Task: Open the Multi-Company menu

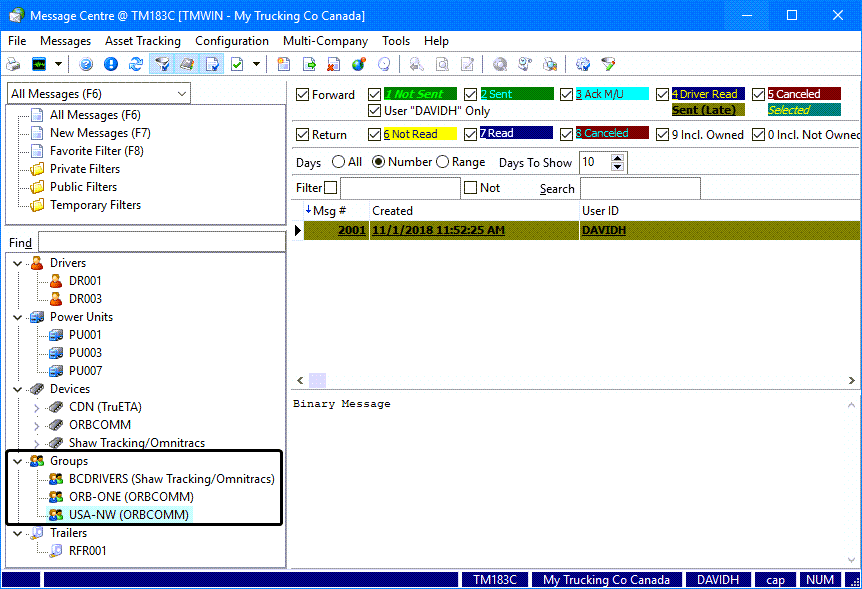Action: tap(325, 41)
